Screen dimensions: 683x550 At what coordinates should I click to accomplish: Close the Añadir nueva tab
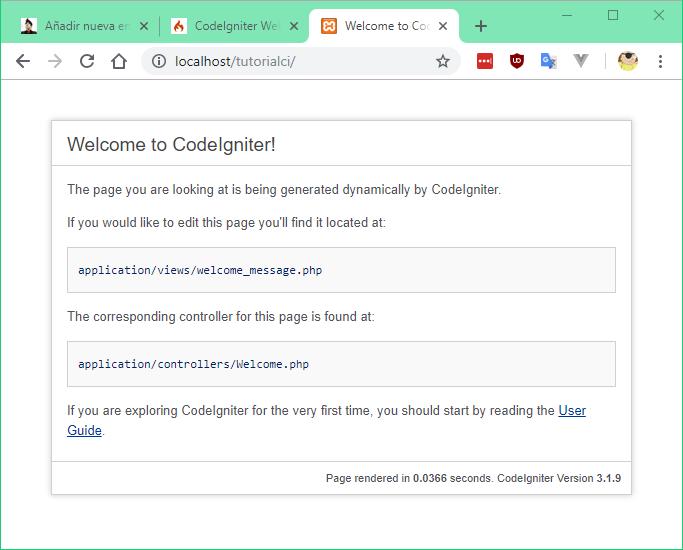[144, 26]
